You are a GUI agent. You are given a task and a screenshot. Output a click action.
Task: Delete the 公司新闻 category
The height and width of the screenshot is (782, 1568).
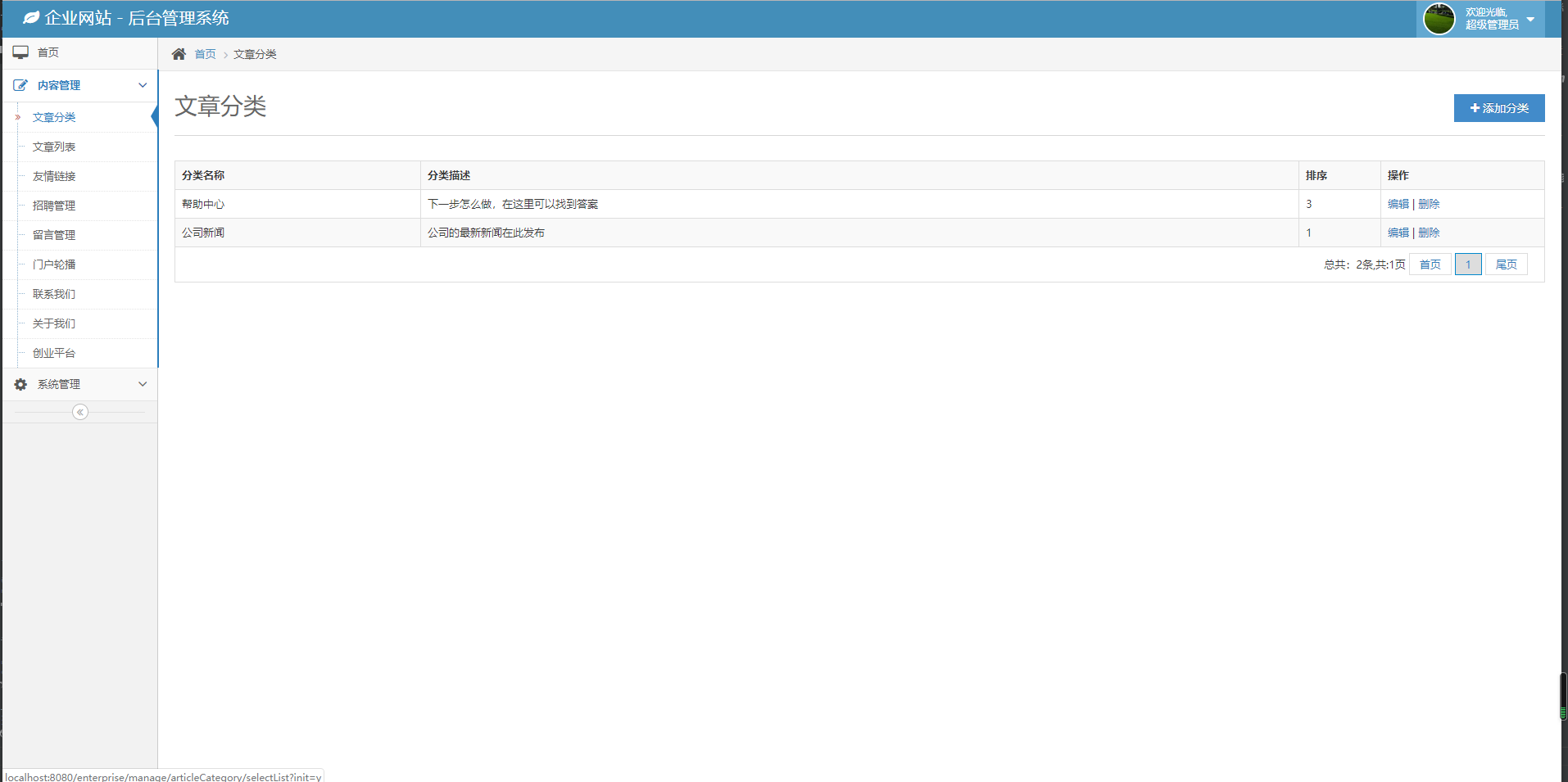(x=1429, y=233)
